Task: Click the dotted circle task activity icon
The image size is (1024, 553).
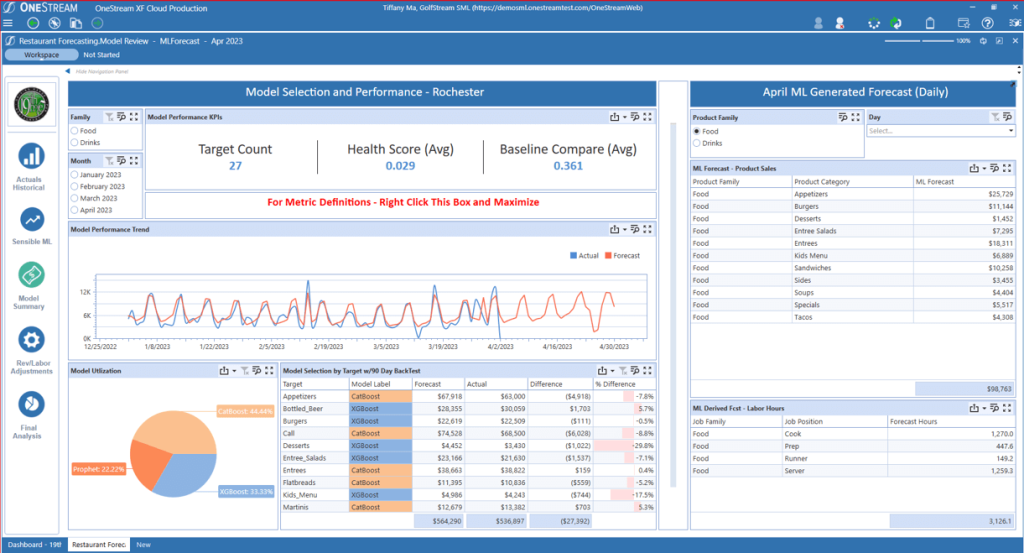Action: click(x=874, y=24)
